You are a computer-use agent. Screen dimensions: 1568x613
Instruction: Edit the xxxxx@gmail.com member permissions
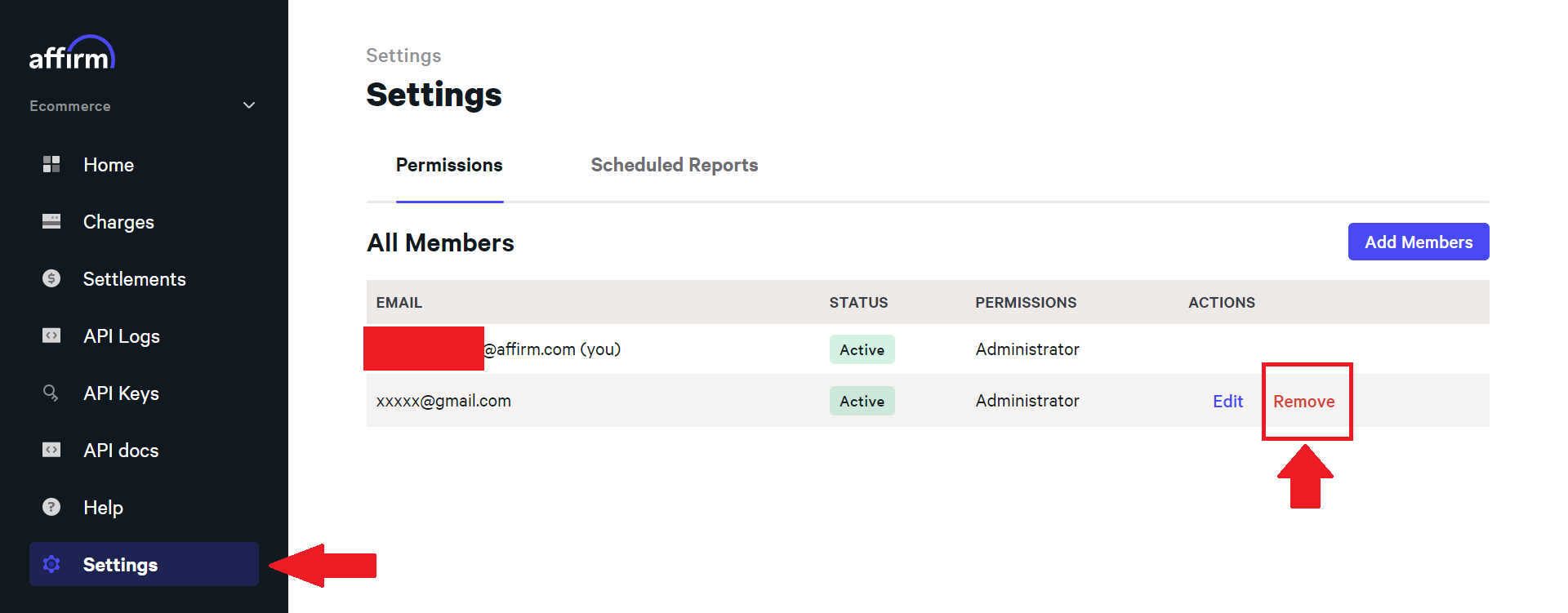click(x=1228, y=402)
